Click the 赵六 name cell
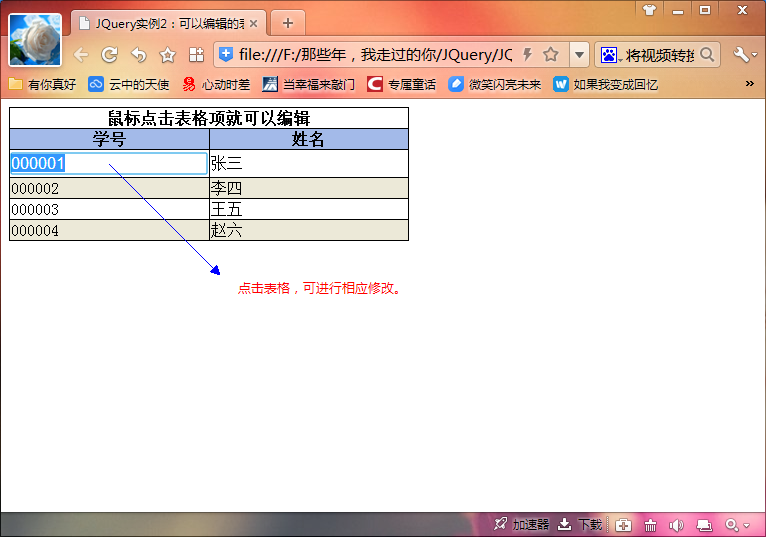The height and width of the screenshot is (537, 766). 309,230
